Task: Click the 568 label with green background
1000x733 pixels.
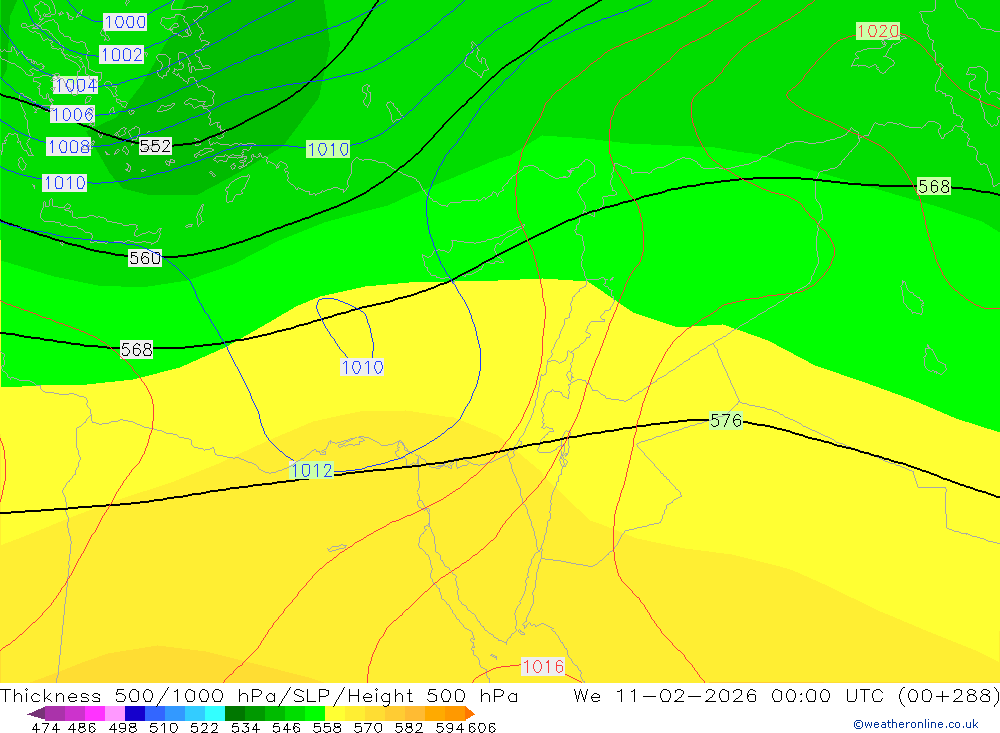Action: click(934, 186)
